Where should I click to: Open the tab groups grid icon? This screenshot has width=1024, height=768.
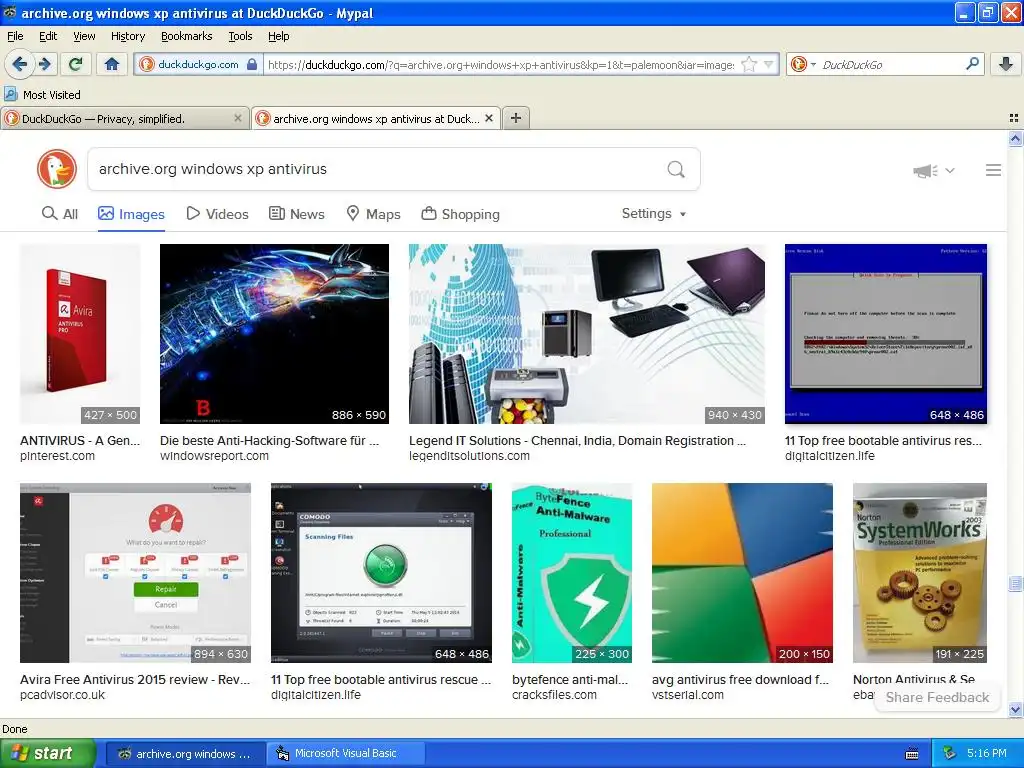coord(1014,118)
